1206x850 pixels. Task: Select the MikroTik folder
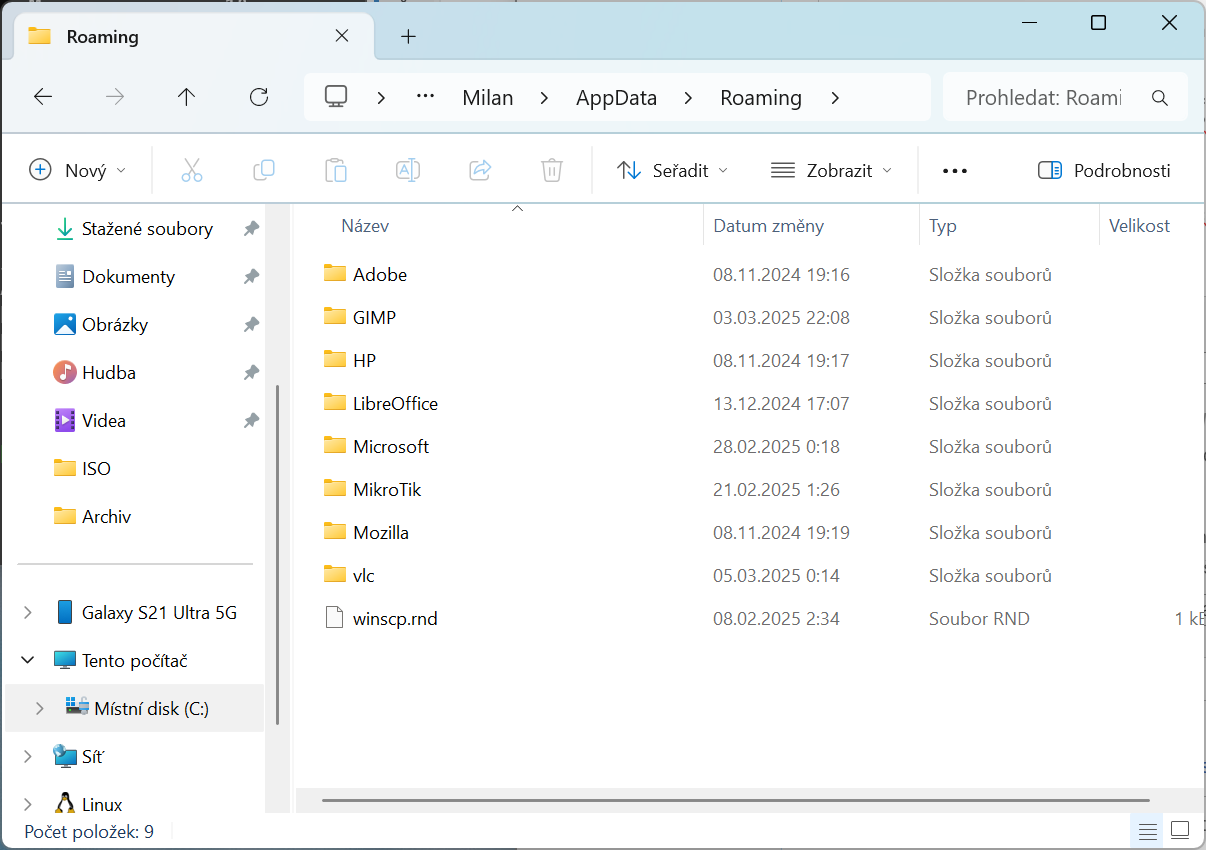(x=389, y=489)
